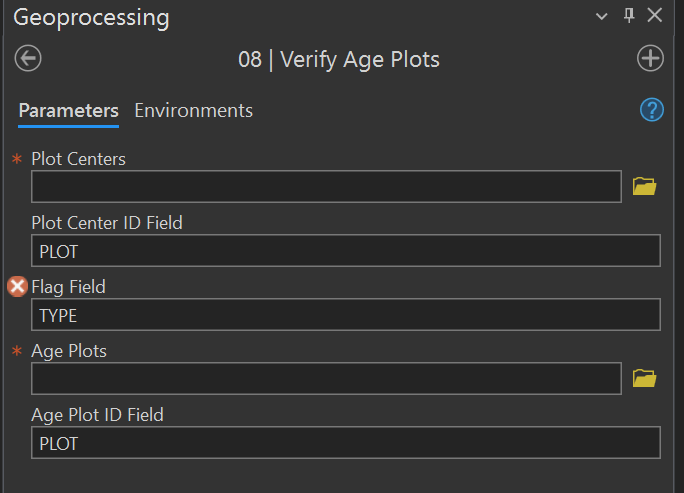
Task: Open the Geoprocessing pane options dropdown arrow
Action: (602, 16)
